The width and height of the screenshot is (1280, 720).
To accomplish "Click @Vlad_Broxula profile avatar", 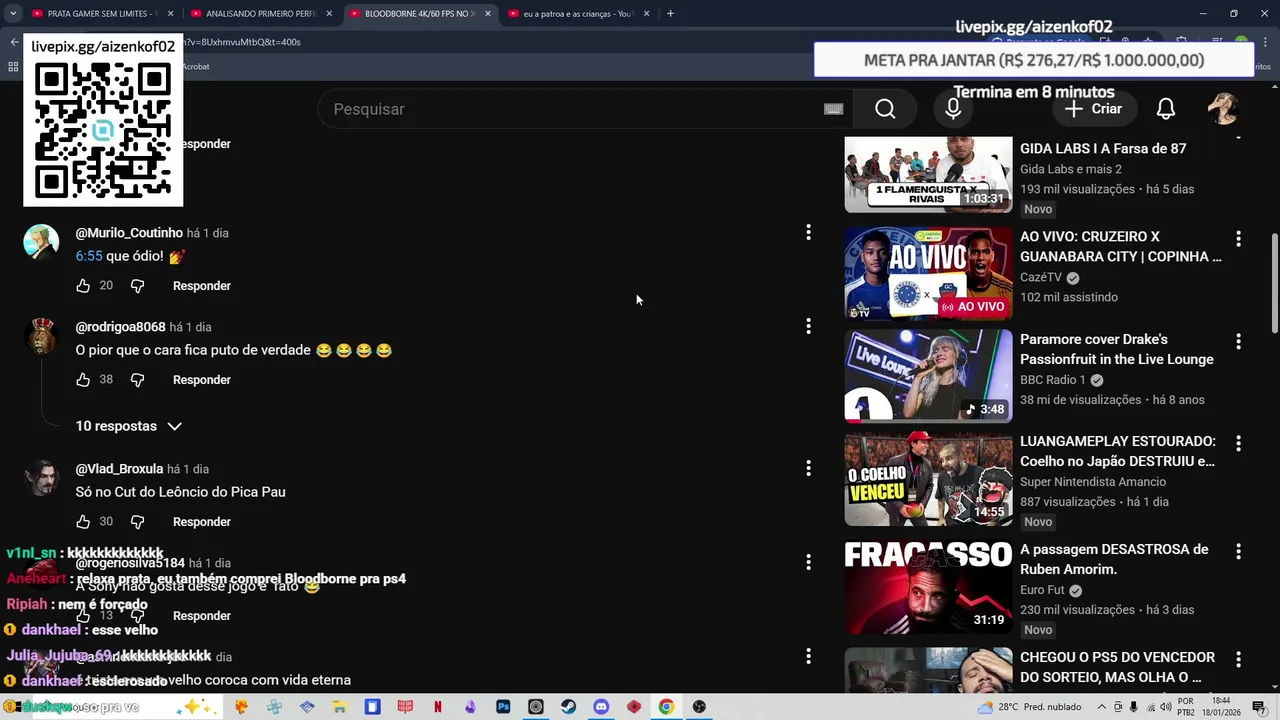I will coord(41,478).
